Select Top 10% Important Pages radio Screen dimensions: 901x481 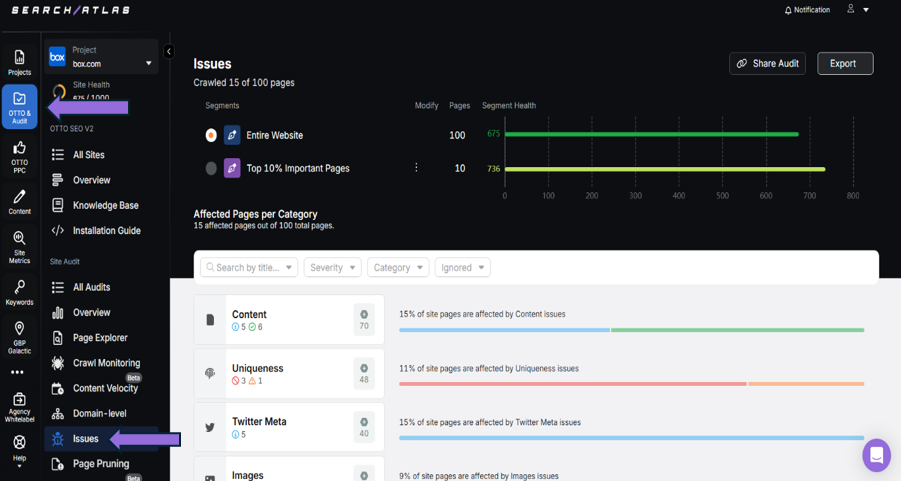[211, 168]
